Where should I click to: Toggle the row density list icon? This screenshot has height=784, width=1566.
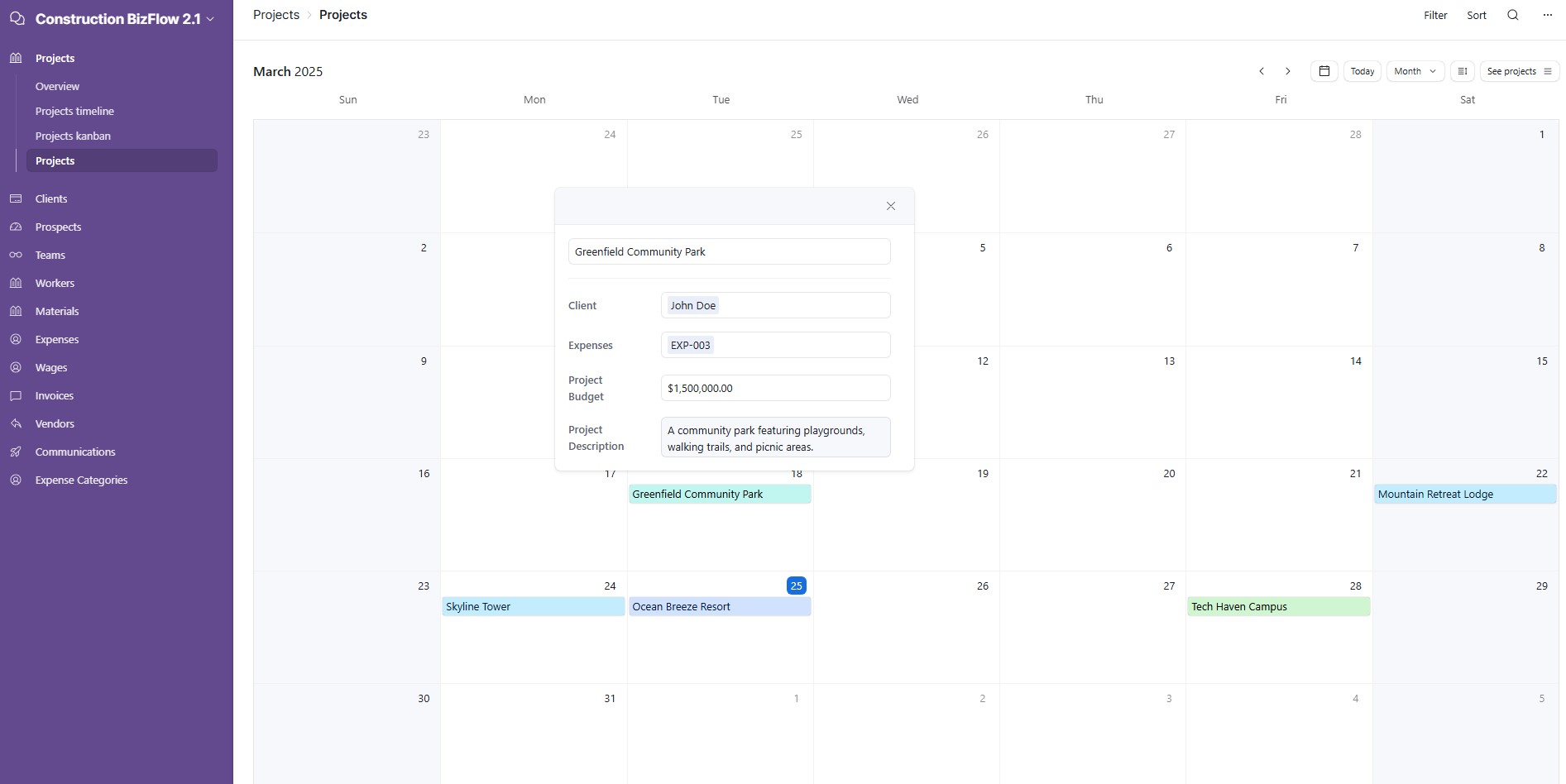click(x=1462, y=71)
